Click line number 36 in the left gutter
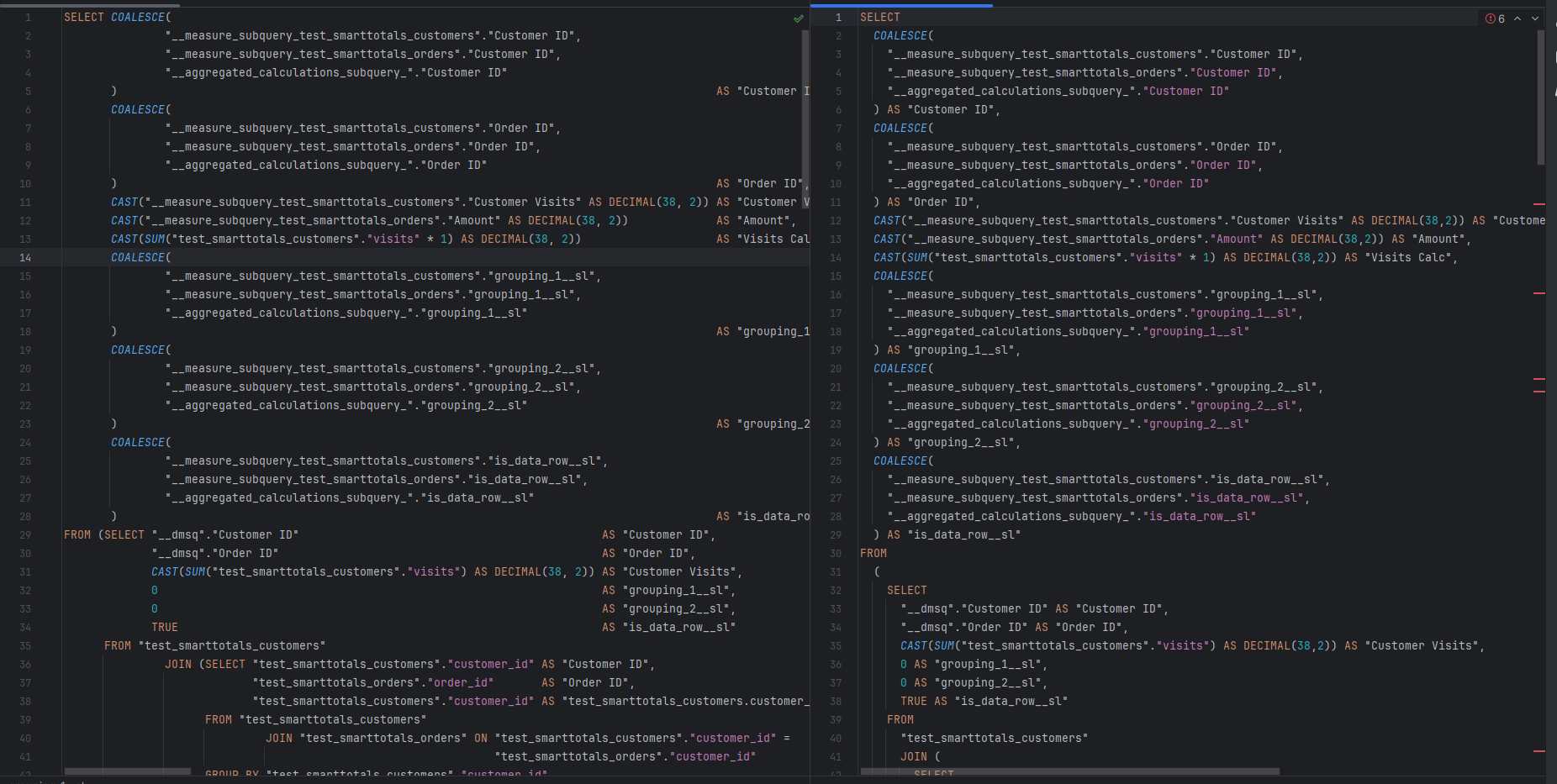The image size is (1557, 784). [x=25, y=665]
